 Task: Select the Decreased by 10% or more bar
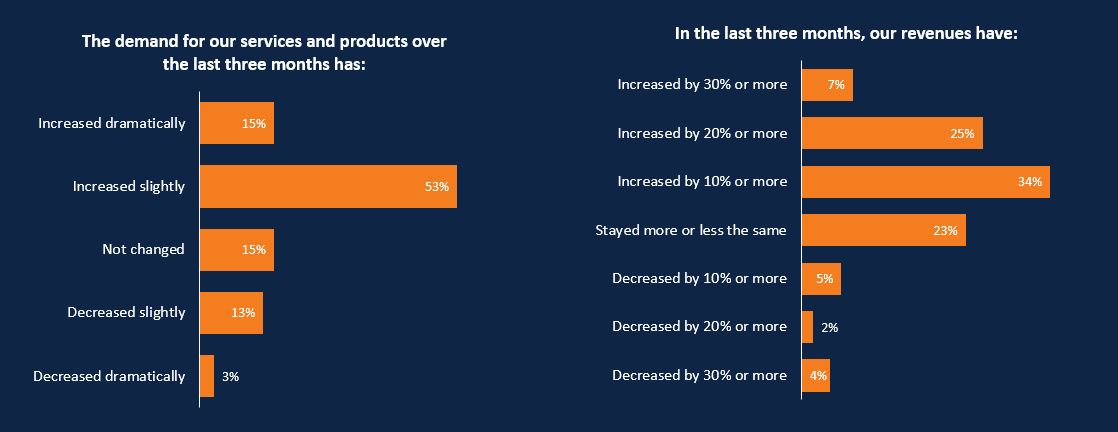pos(821,279)
